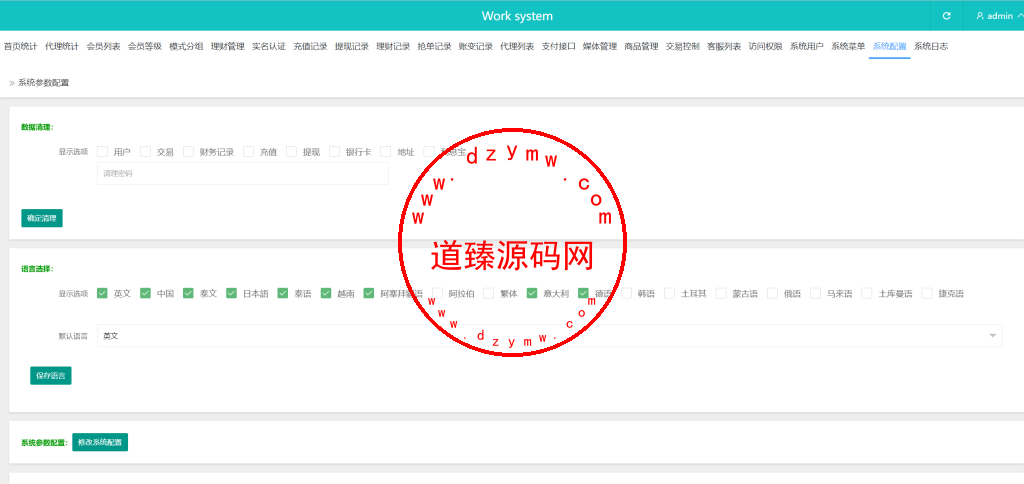
Task: Enable the 土耳其 language checkbox
Action: click(669, 293)
